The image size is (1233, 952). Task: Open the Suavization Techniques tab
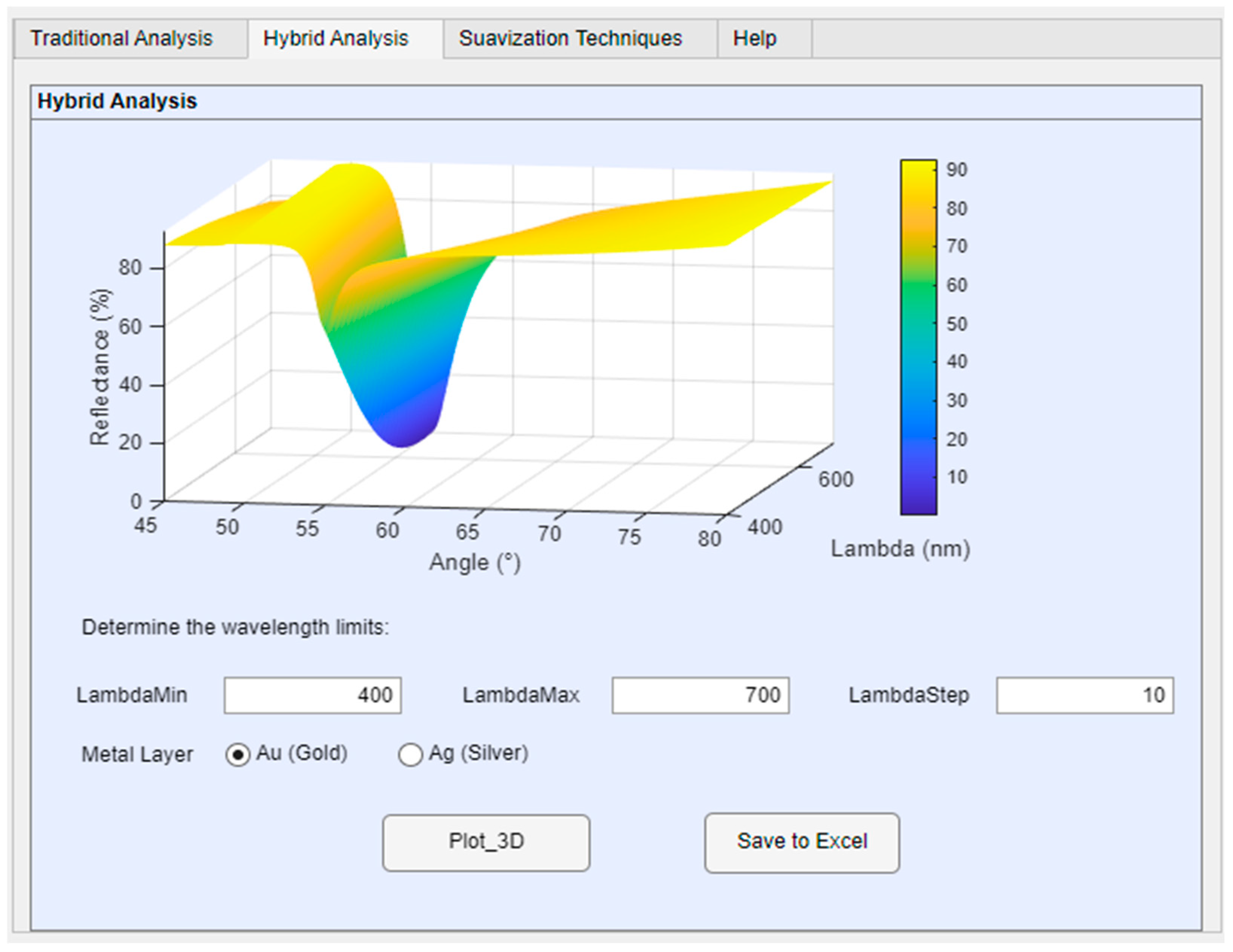570,38
